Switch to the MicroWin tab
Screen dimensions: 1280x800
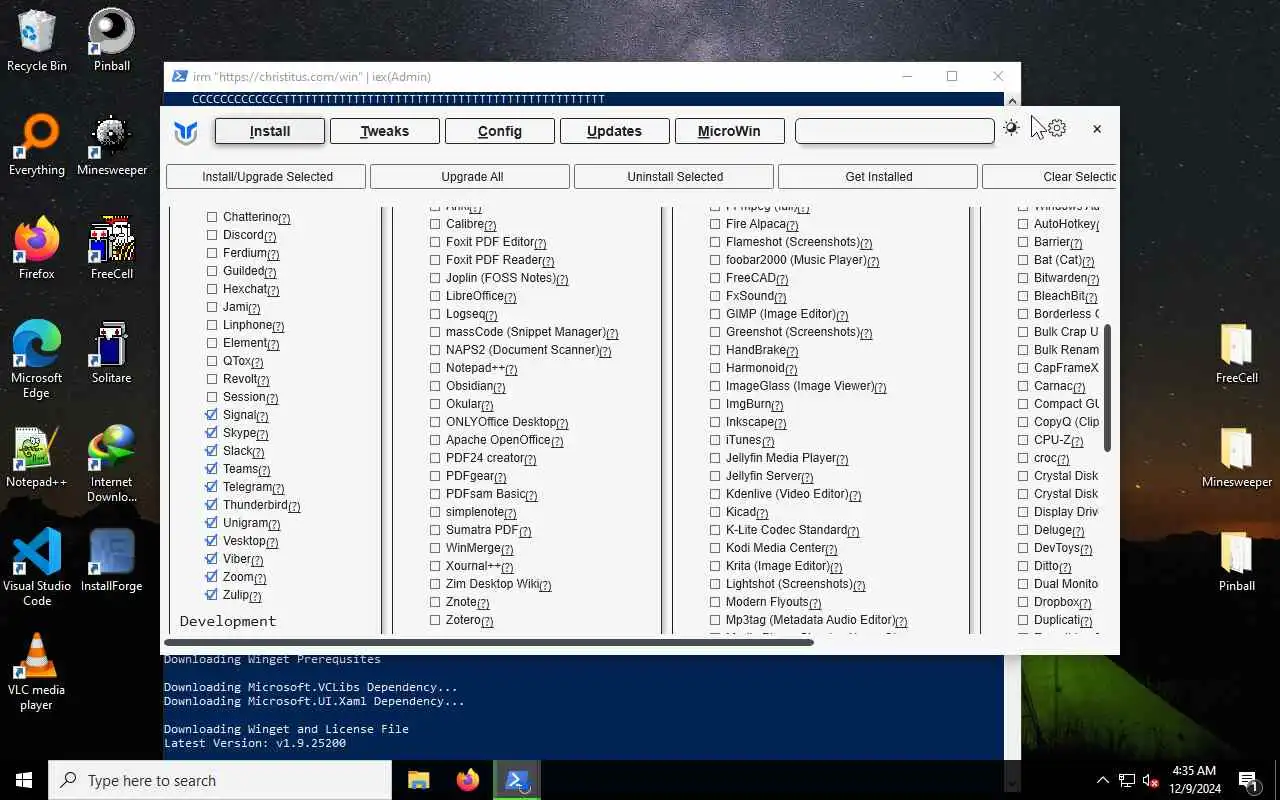click(729, 131)
